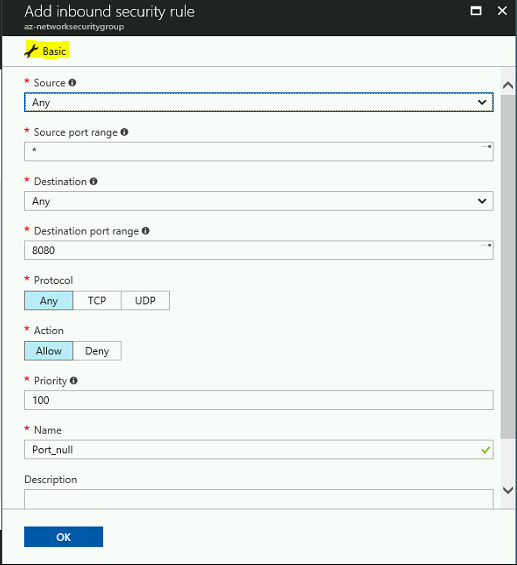Viewport: 517px width, 565px height.
Task: Click the Basic wrench icon
Action: (x=31, y=51)
